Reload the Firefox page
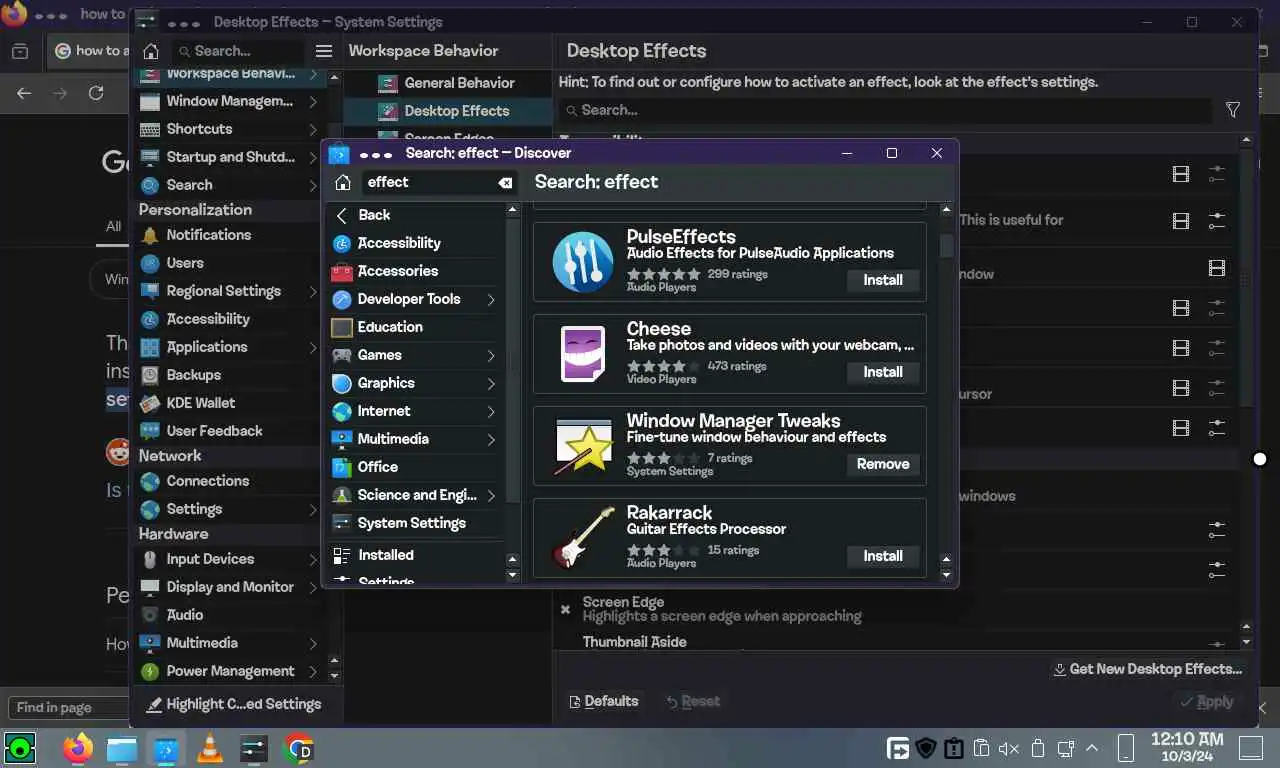 click(96, 93)
